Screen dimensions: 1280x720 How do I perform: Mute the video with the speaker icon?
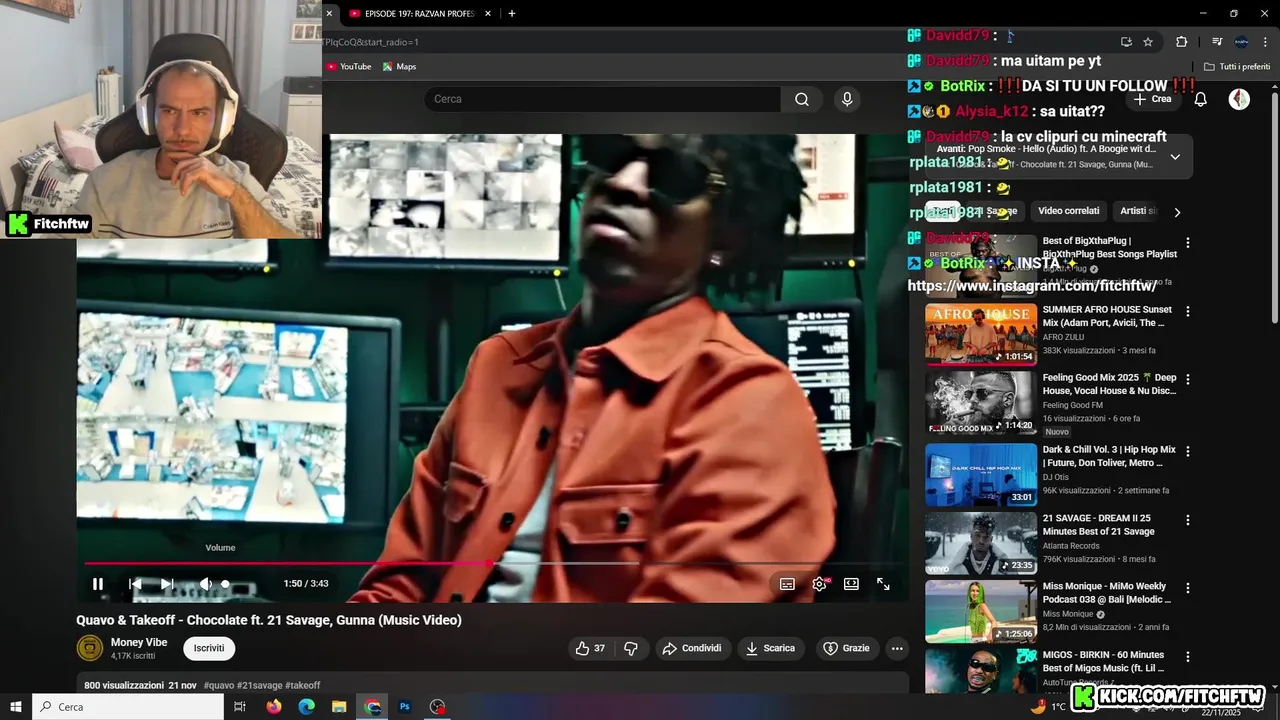click(205, 584)
